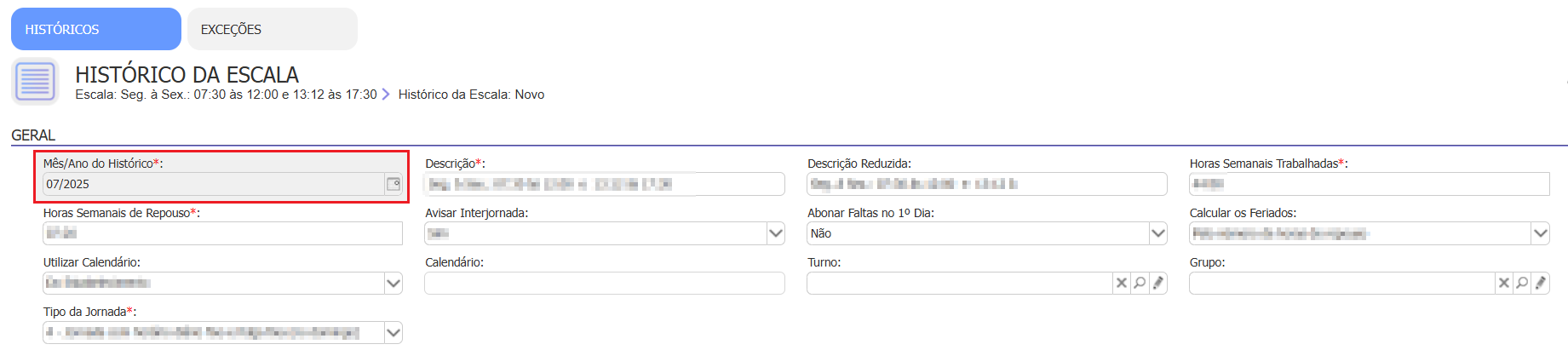This screenshot has height=350, width=1568.
Task: Expand the Avisar Interjornada dropdown
Action: [x=775, y=233]
